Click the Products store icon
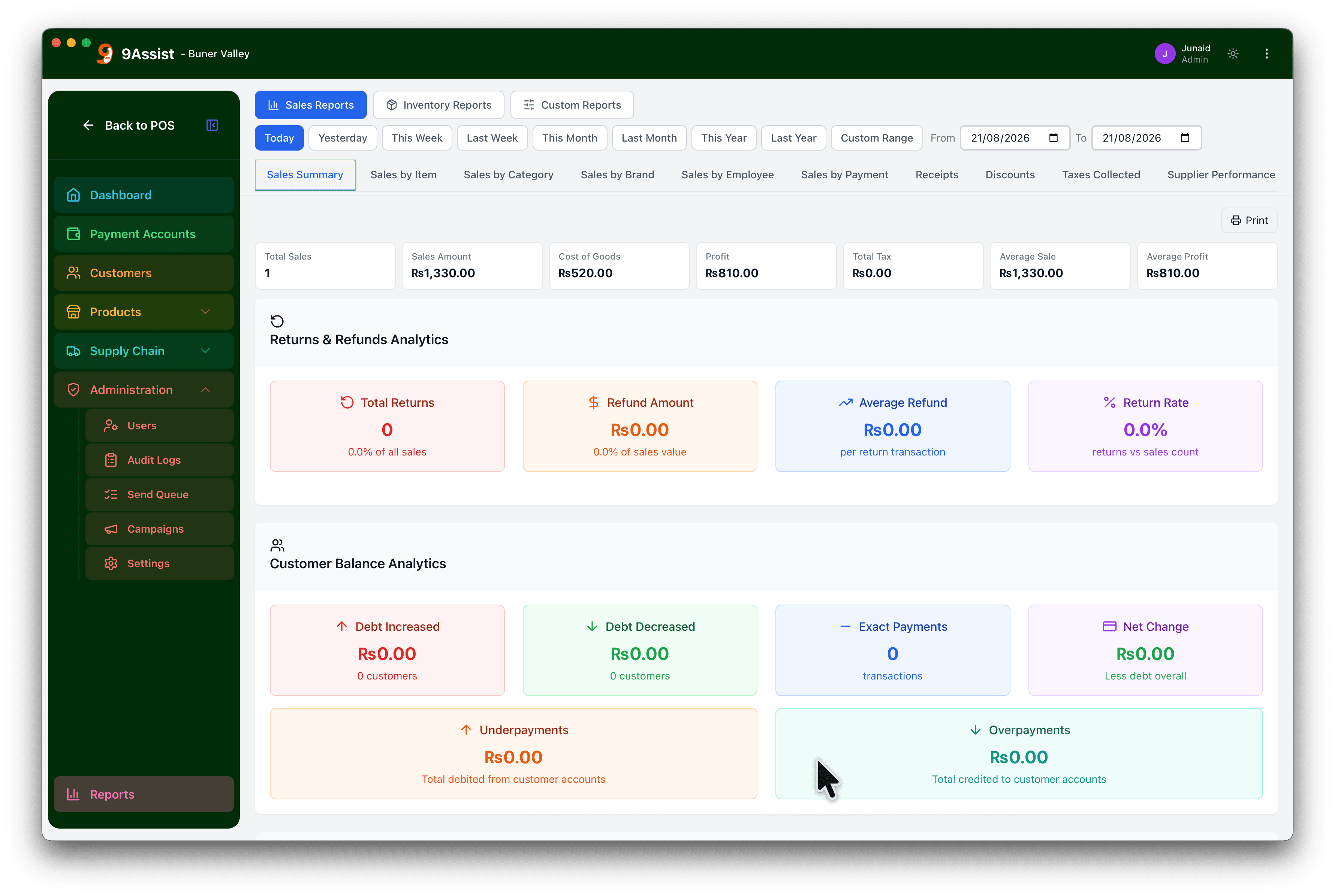The width and height of the screenshot is (1335, 896). pyautogui.click(x=73, y=312)
